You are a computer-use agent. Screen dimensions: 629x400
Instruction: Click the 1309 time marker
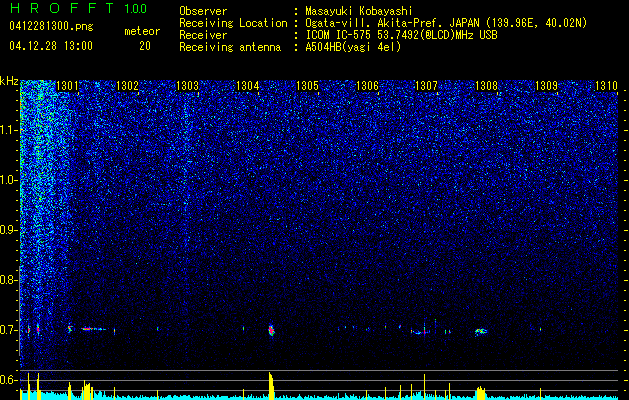(546, 85)
